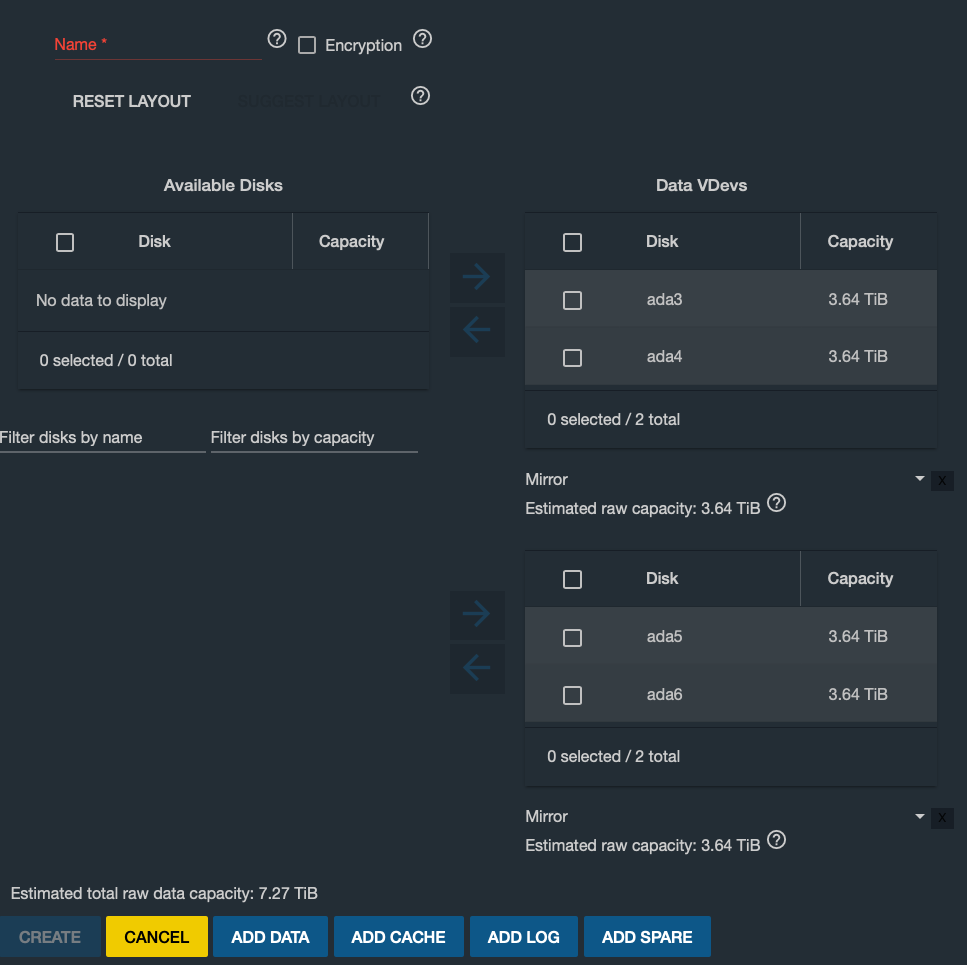The width and height of the screenshot is (967, 965).
Task: Toggle select-all checkbox in second vdev table
Action: 572,580
